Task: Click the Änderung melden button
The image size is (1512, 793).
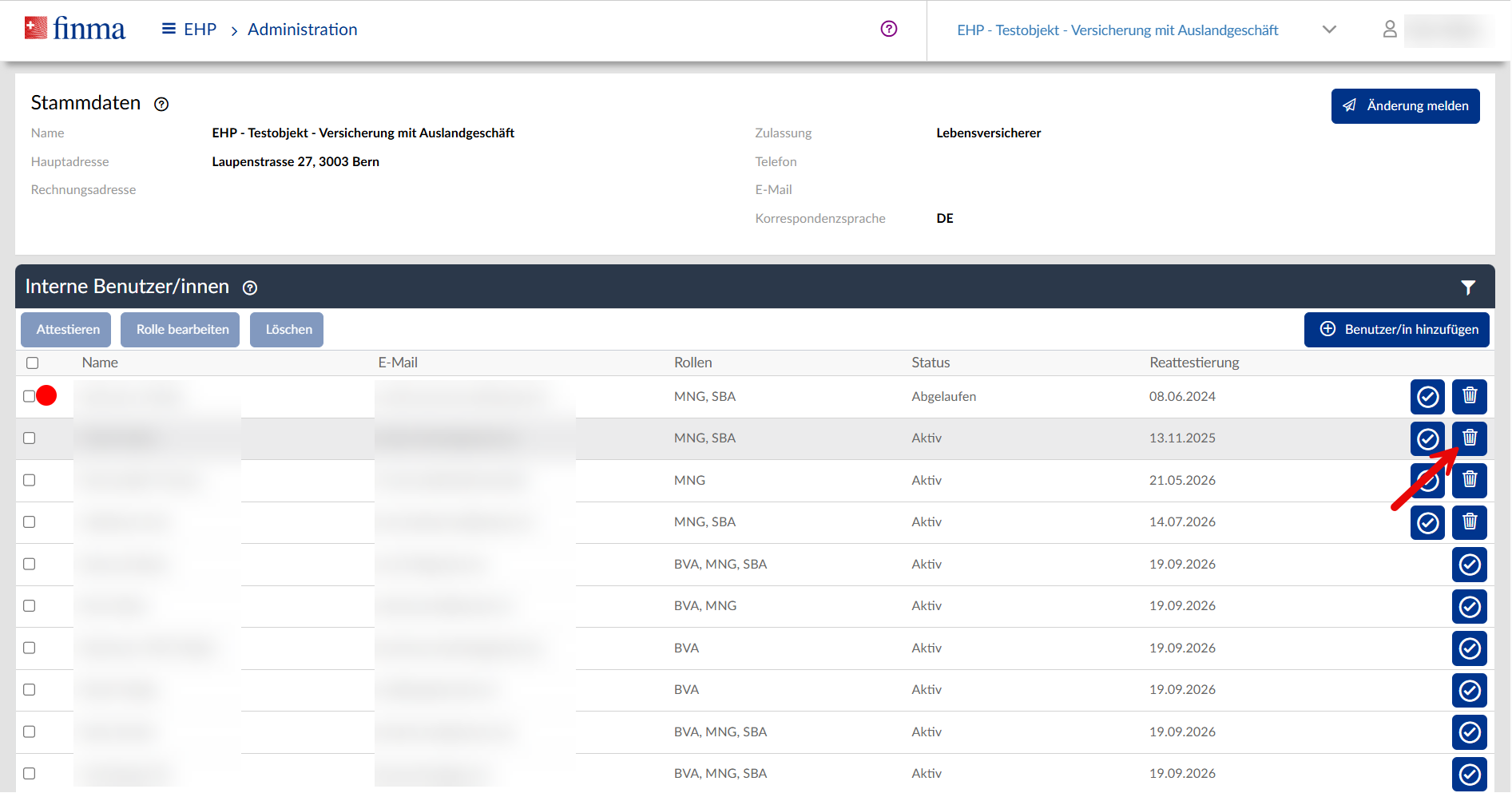Action: tap(1405, 106)
